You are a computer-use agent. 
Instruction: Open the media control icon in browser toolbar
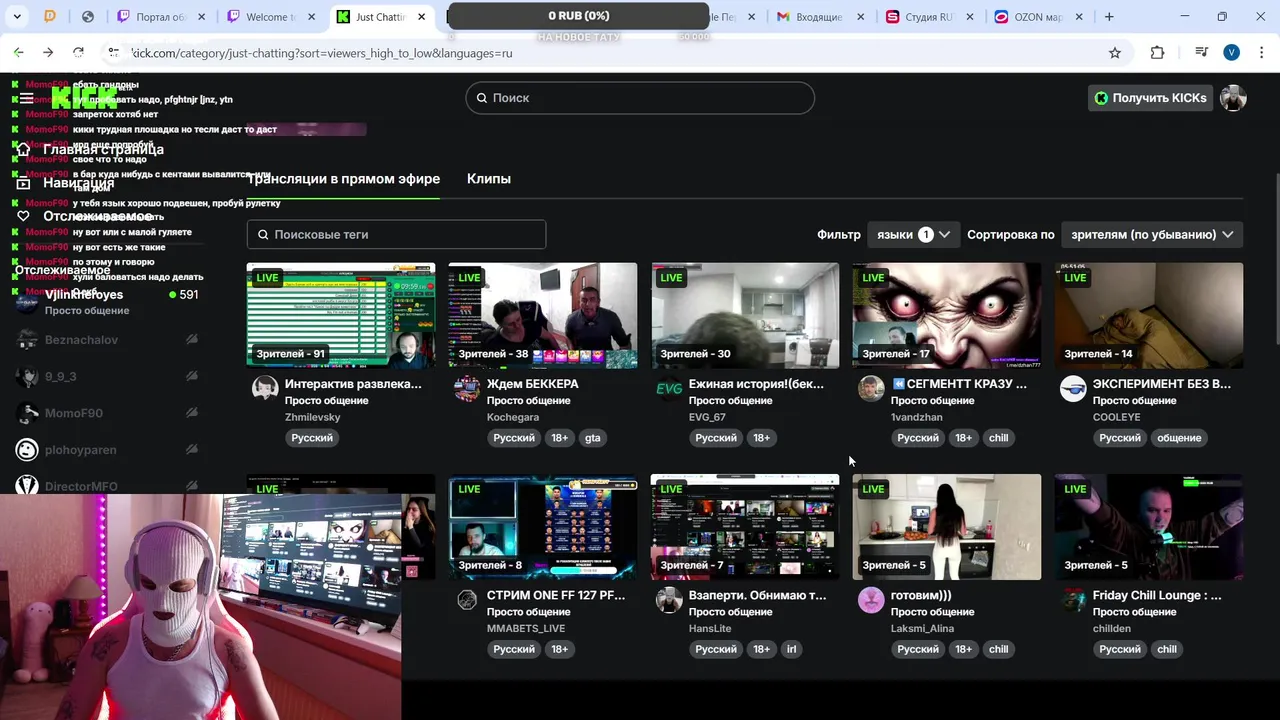pyautogui.click(x=1201, y=53)
